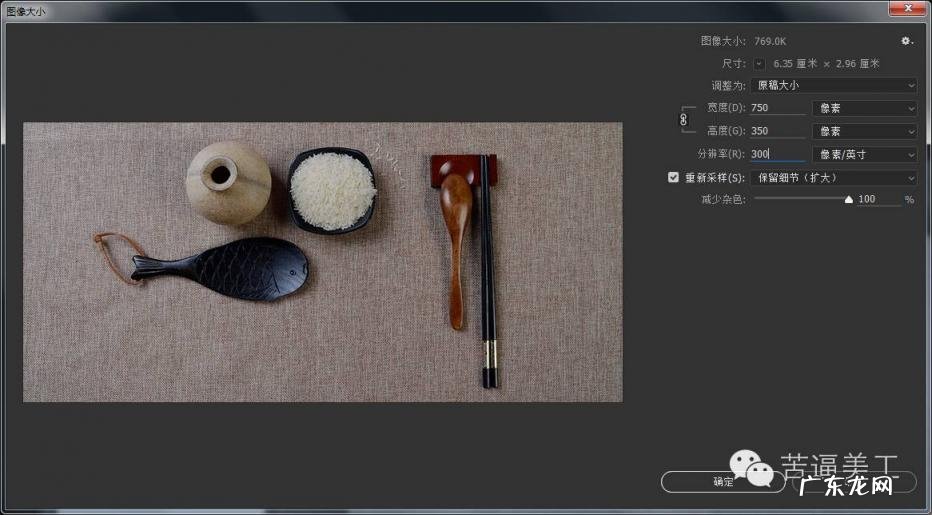Screen dimensions: 932x515
Task: Click the 分辨率 value field
Action: pyautogui.click(x=777, y=154)
